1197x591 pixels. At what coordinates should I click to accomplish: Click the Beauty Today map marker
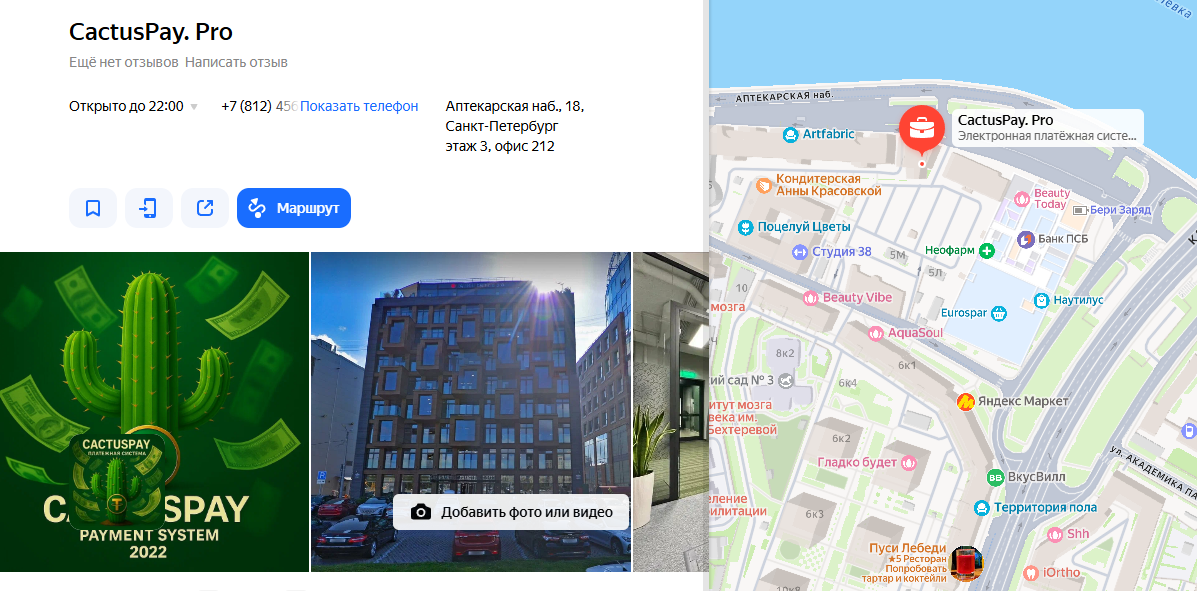(1021, 199)
